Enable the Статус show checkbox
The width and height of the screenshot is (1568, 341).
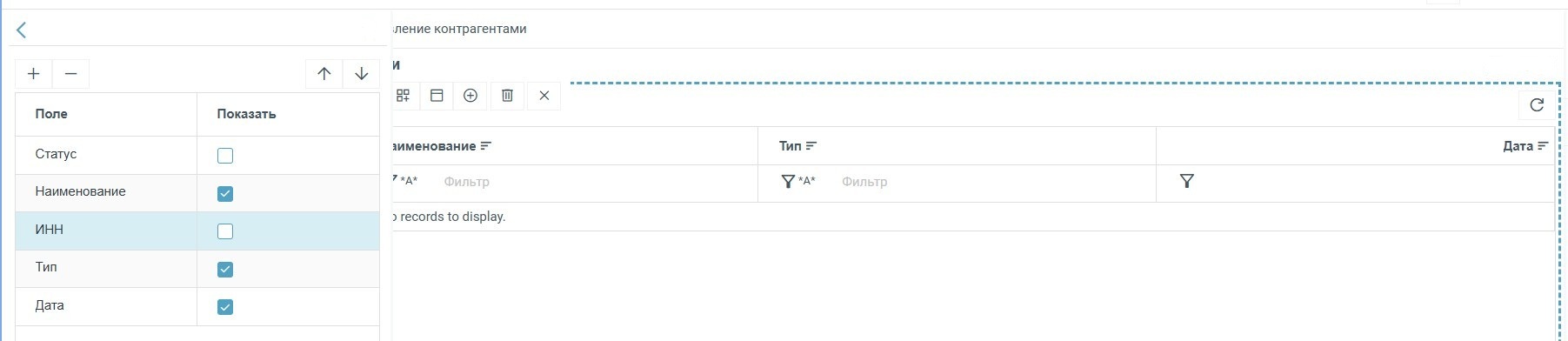(225, 156)
